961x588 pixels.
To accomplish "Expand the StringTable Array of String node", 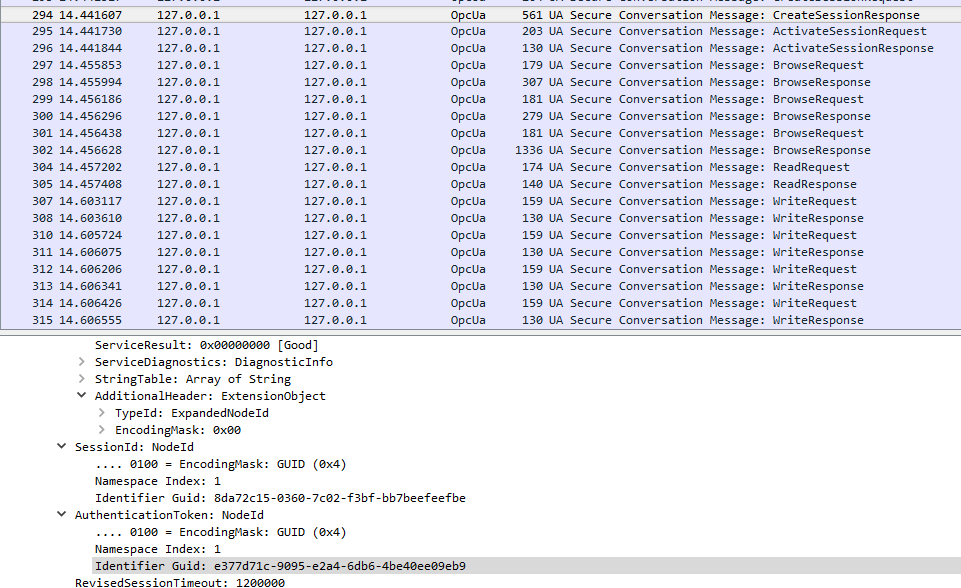I will 80,378.
